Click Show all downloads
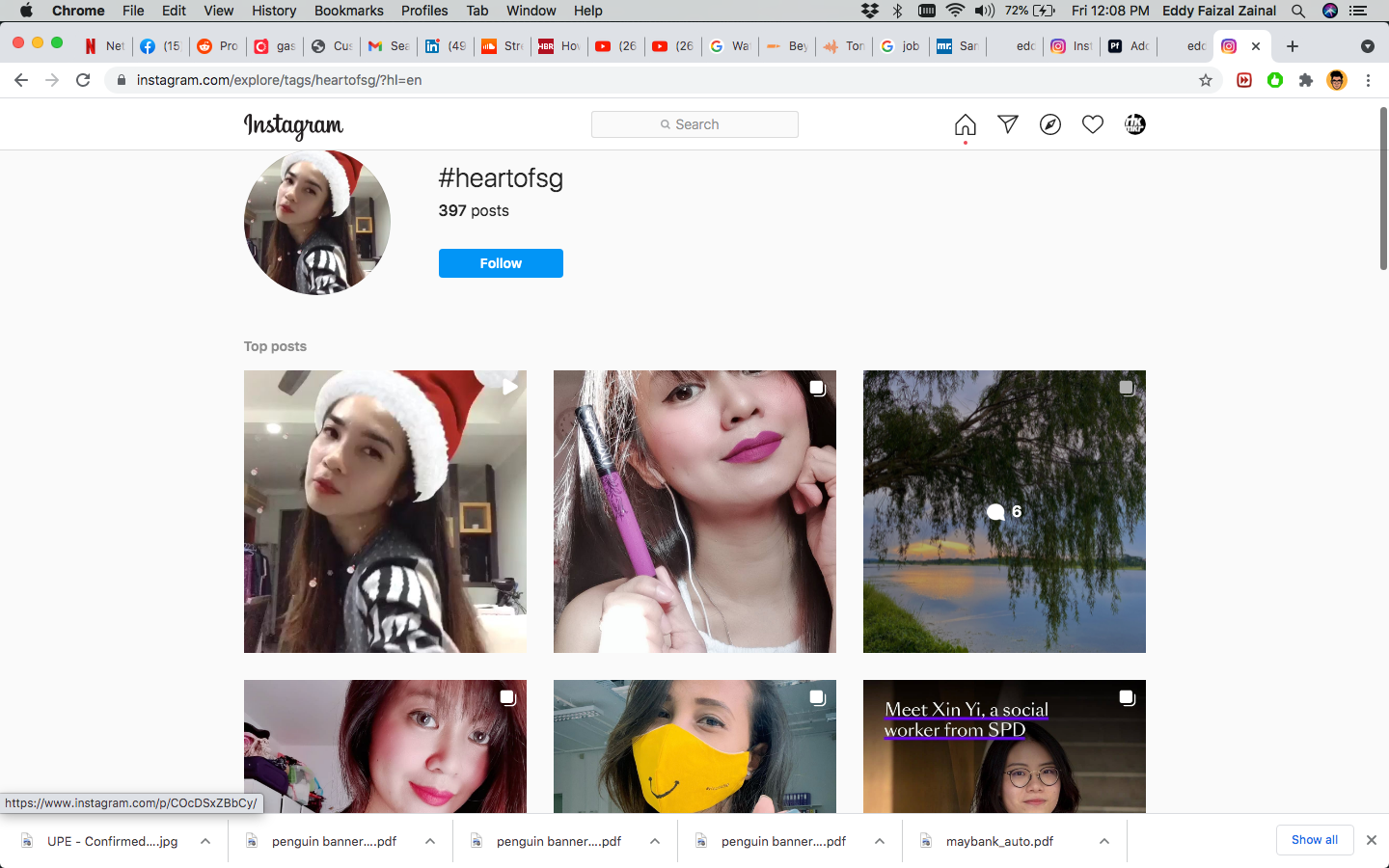Image resolution: width=1389 pixels, height=868 pixels. (1315, 840)
